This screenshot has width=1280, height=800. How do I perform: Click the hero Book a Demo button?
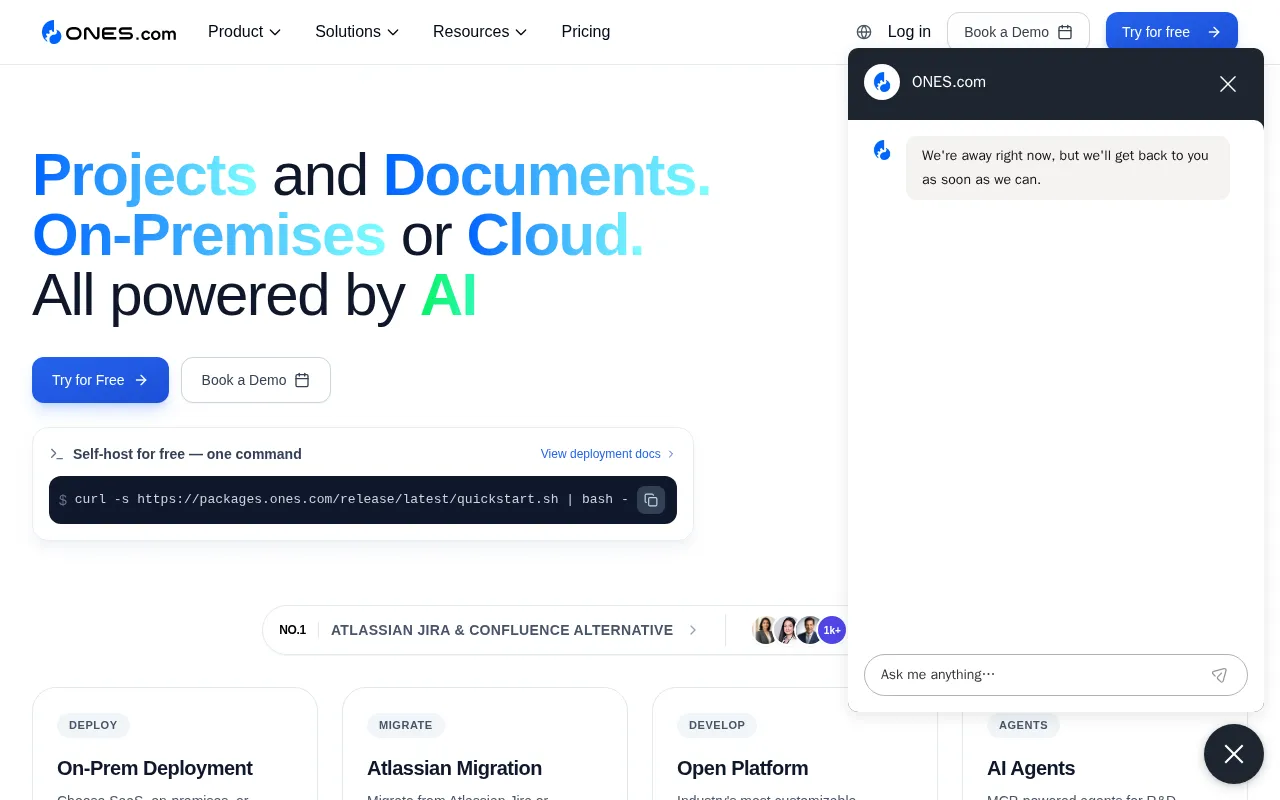pos(256,380)
